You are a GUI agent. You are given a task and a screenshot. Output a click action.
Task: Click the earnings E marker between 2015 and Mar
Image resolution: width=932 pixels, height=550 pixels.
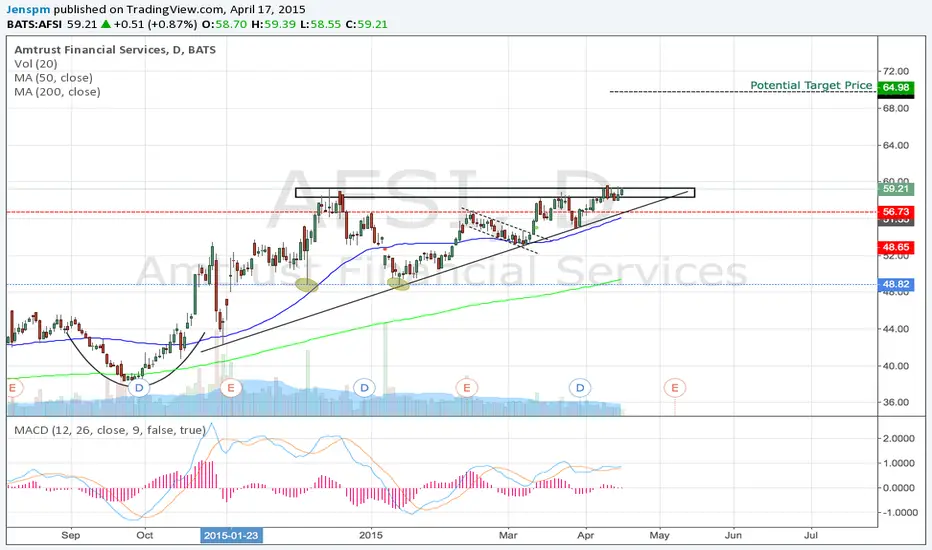(x=467, y=388)
